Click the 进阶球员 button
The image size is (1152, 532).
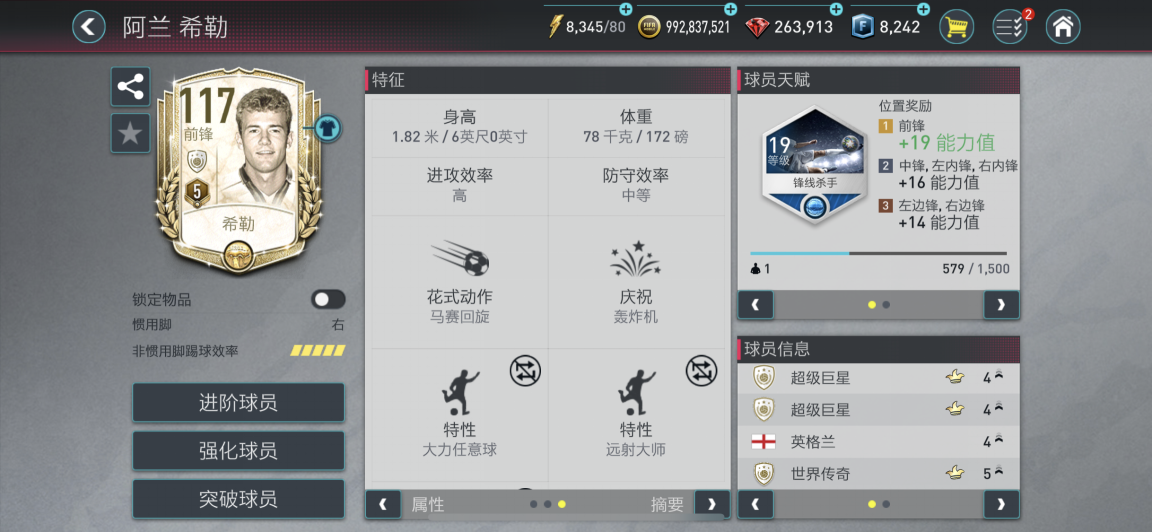coord(238,403)
